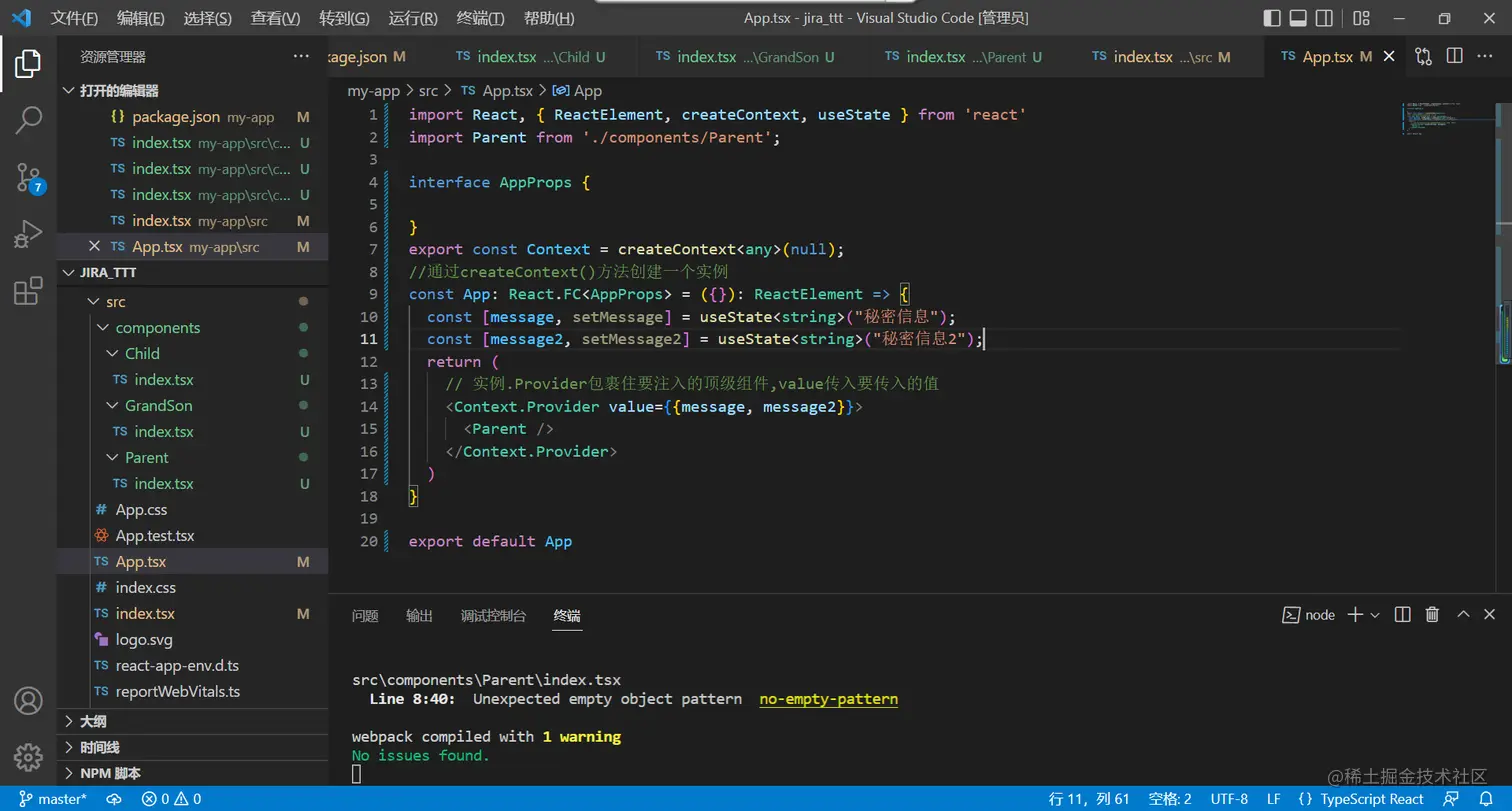Open logo.svg in the file explorer
Image resolution: width=1512 pixels, height=811 pixels.
(144, 640)
